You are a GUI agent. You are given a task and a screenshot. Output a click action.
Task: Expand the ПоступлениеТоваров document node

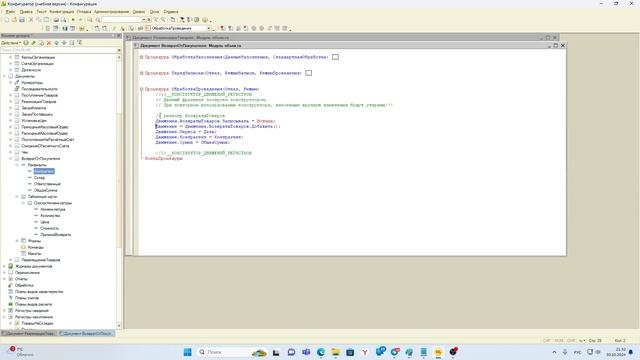11,95
